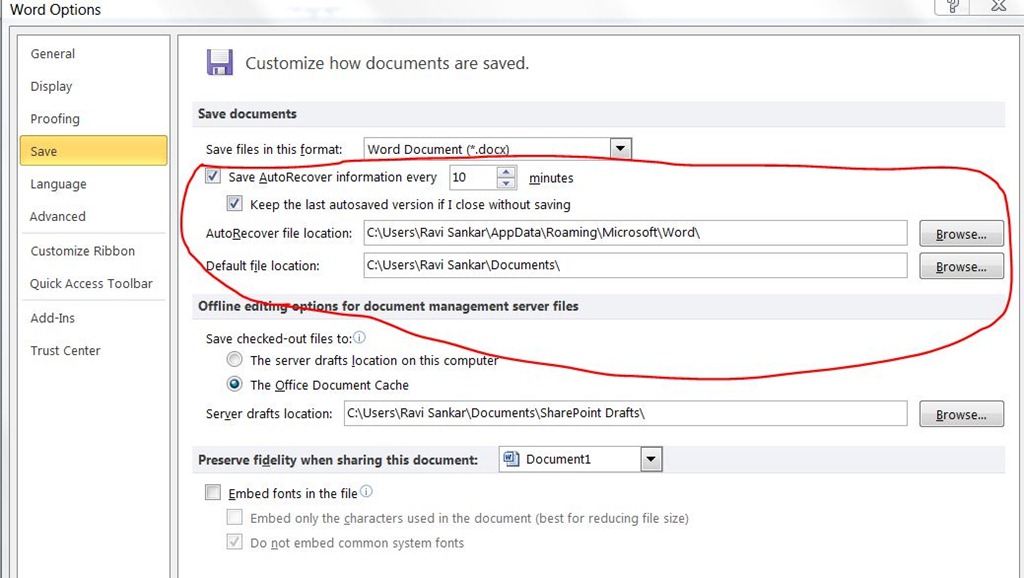Select server drafts location on this computer
This screenshot has height=578, width=1024.
point(234,360)
